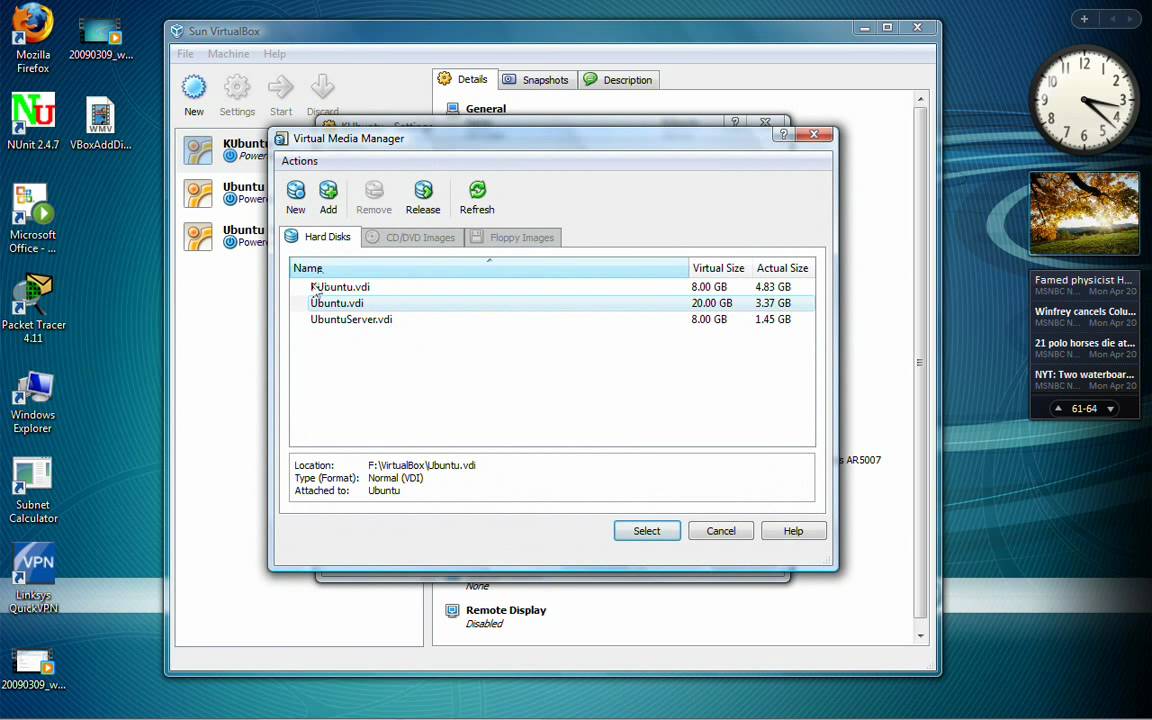Click the Select button
This screenshot has height=720, width=1152.
pyautogui.click(x=647, y=530)
